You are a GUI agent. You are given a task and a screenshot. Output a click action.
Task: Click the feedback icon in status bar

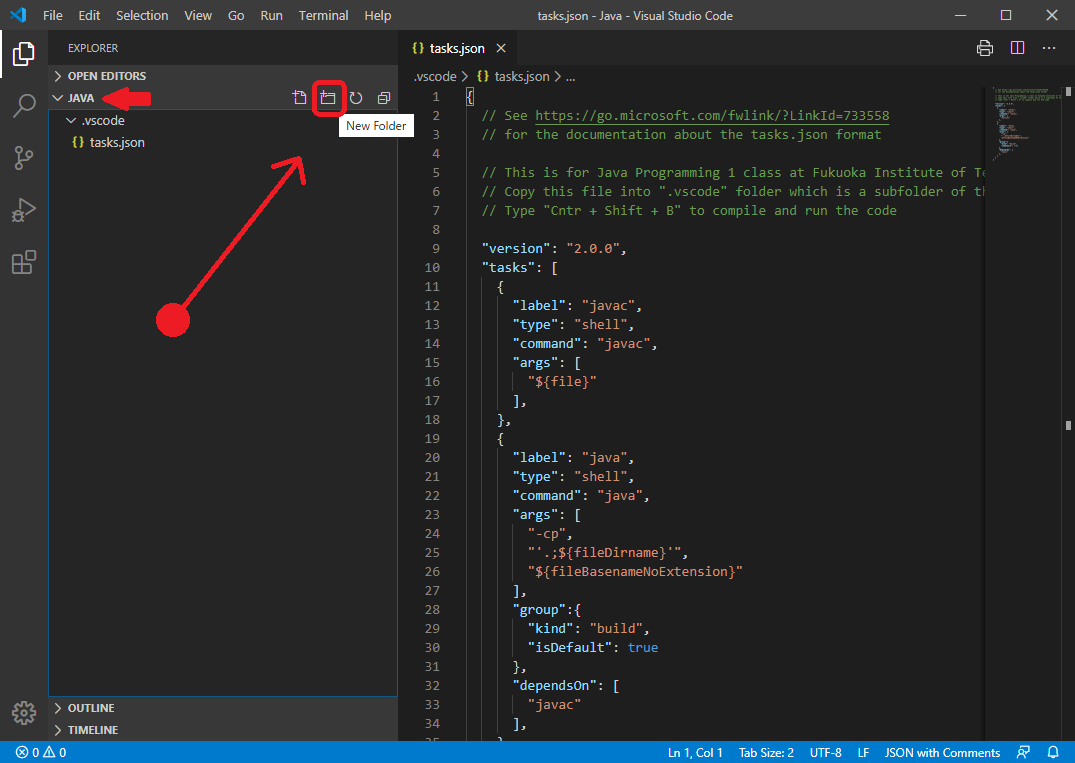(x=1024, y=752)
